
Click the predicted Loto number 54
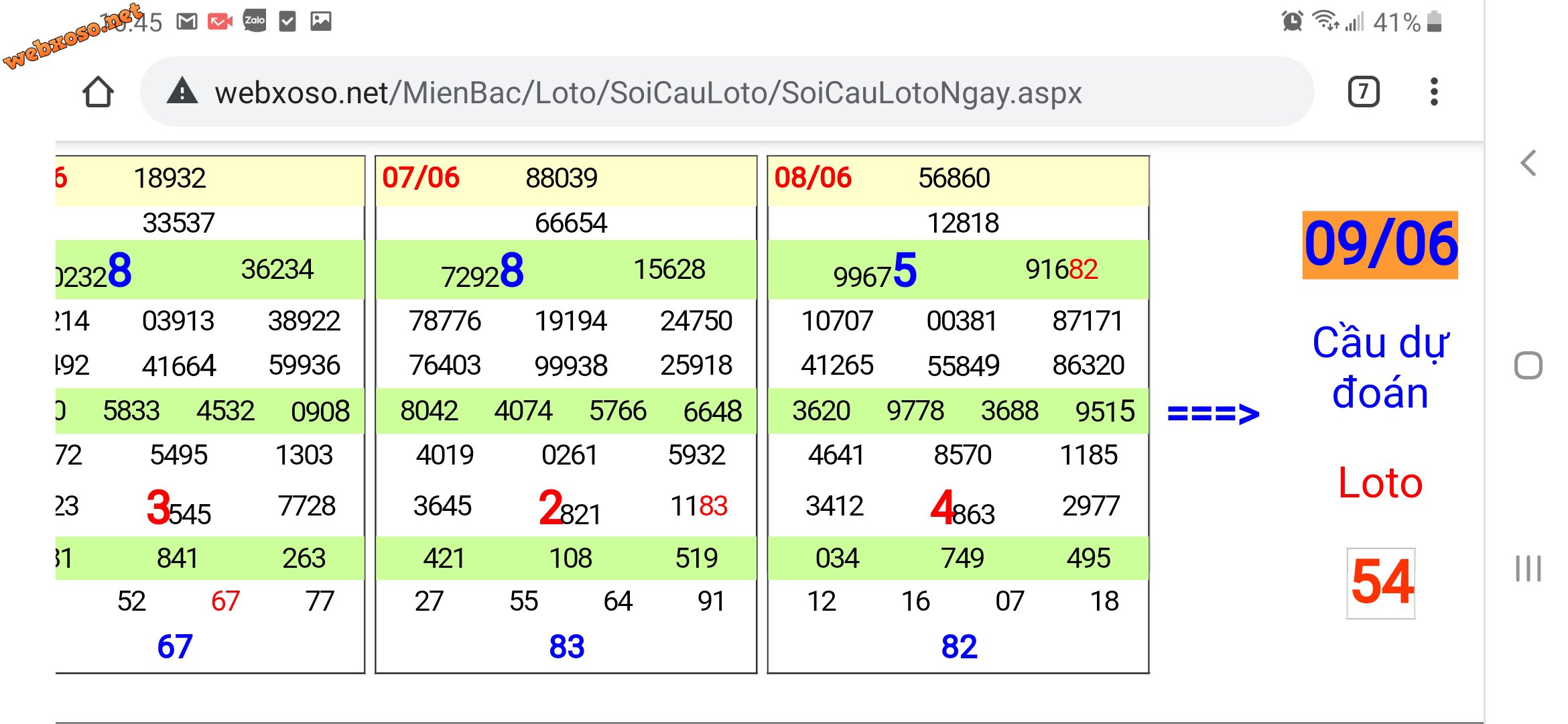point(1382,583)
